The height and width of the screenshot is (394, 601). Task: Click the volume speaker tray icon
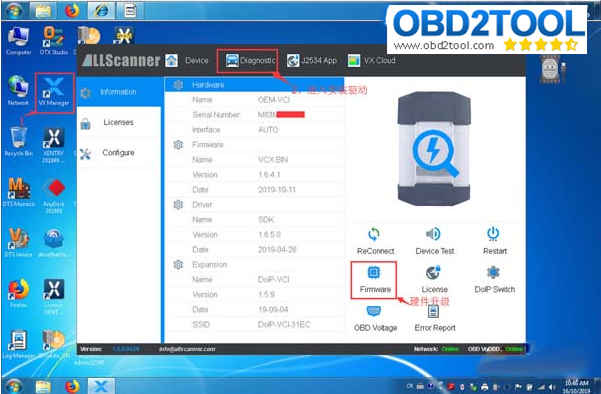(552, 387)
